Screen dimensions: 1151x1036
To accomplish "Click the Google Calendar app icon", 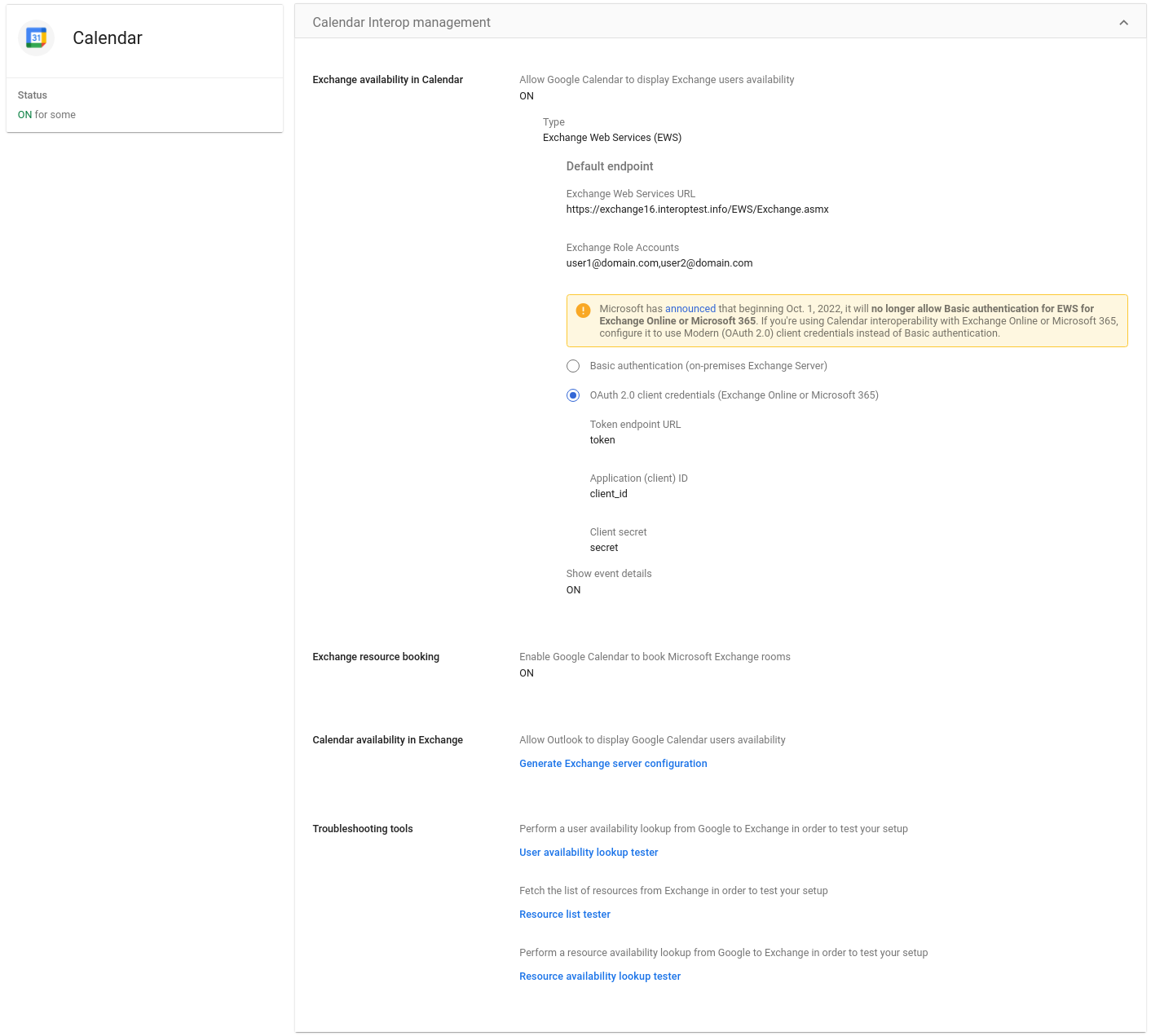I will point(36,37).
